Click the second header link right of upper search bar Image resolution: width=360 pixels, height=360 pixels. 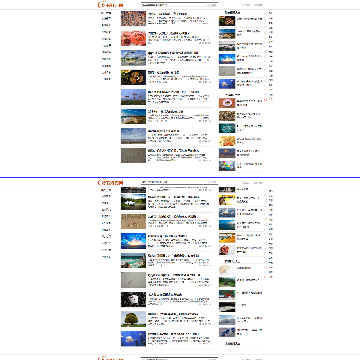258,5
